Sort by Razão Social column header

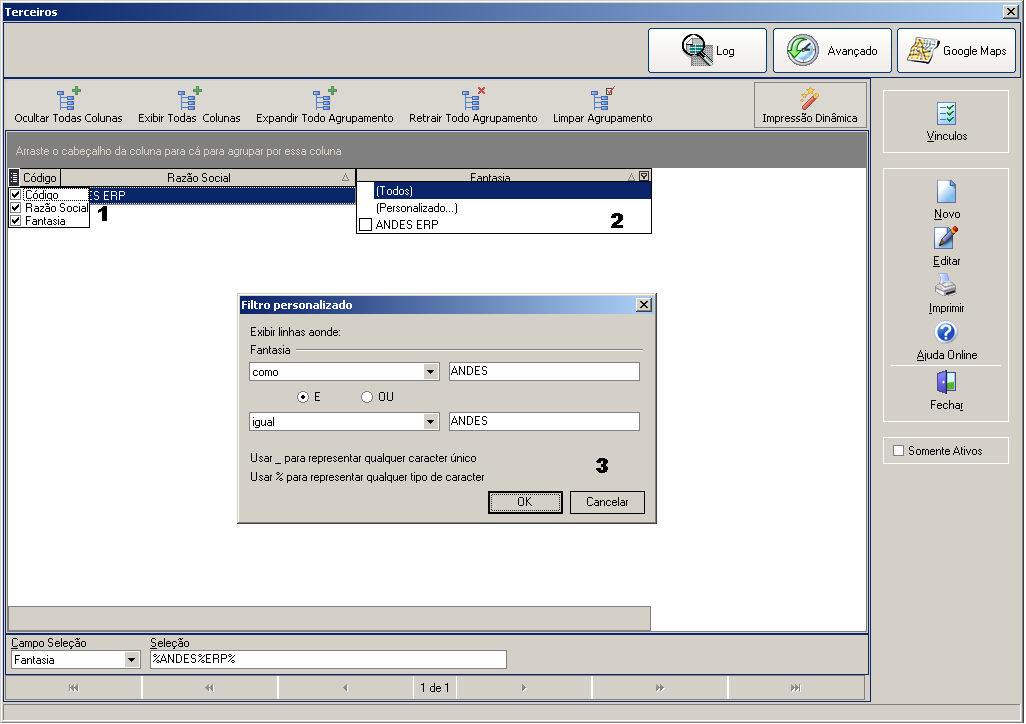pyautogui.click(x=208, y=177)
